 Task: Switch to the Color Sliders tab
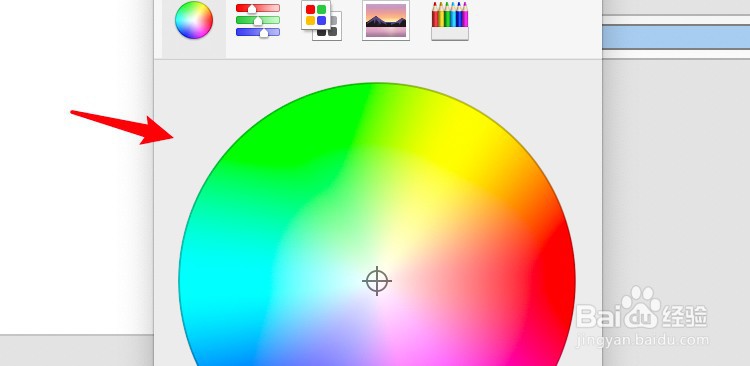click(x=258, y=20)
